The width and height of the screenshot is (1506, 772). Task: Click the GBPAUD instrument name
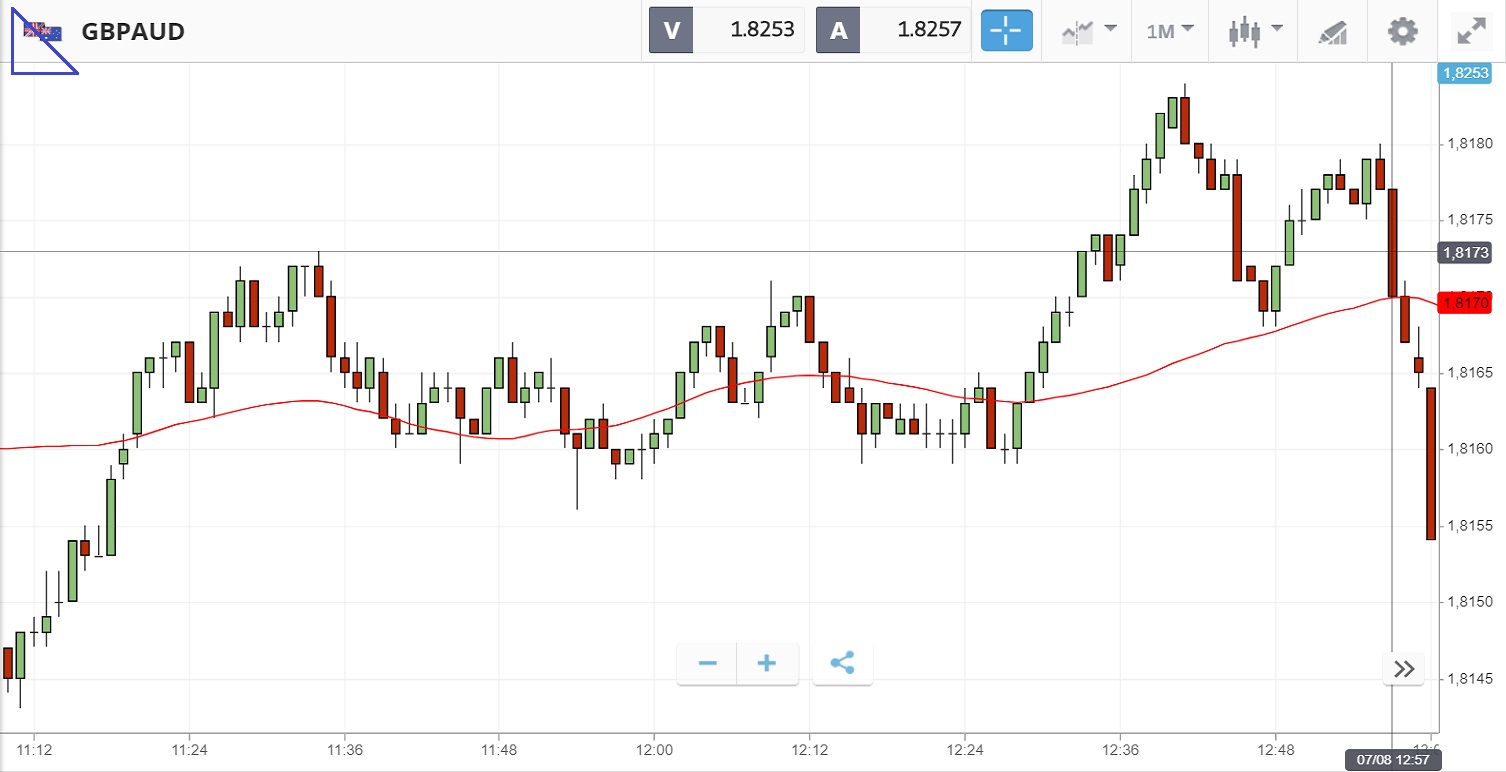(133, 32)
